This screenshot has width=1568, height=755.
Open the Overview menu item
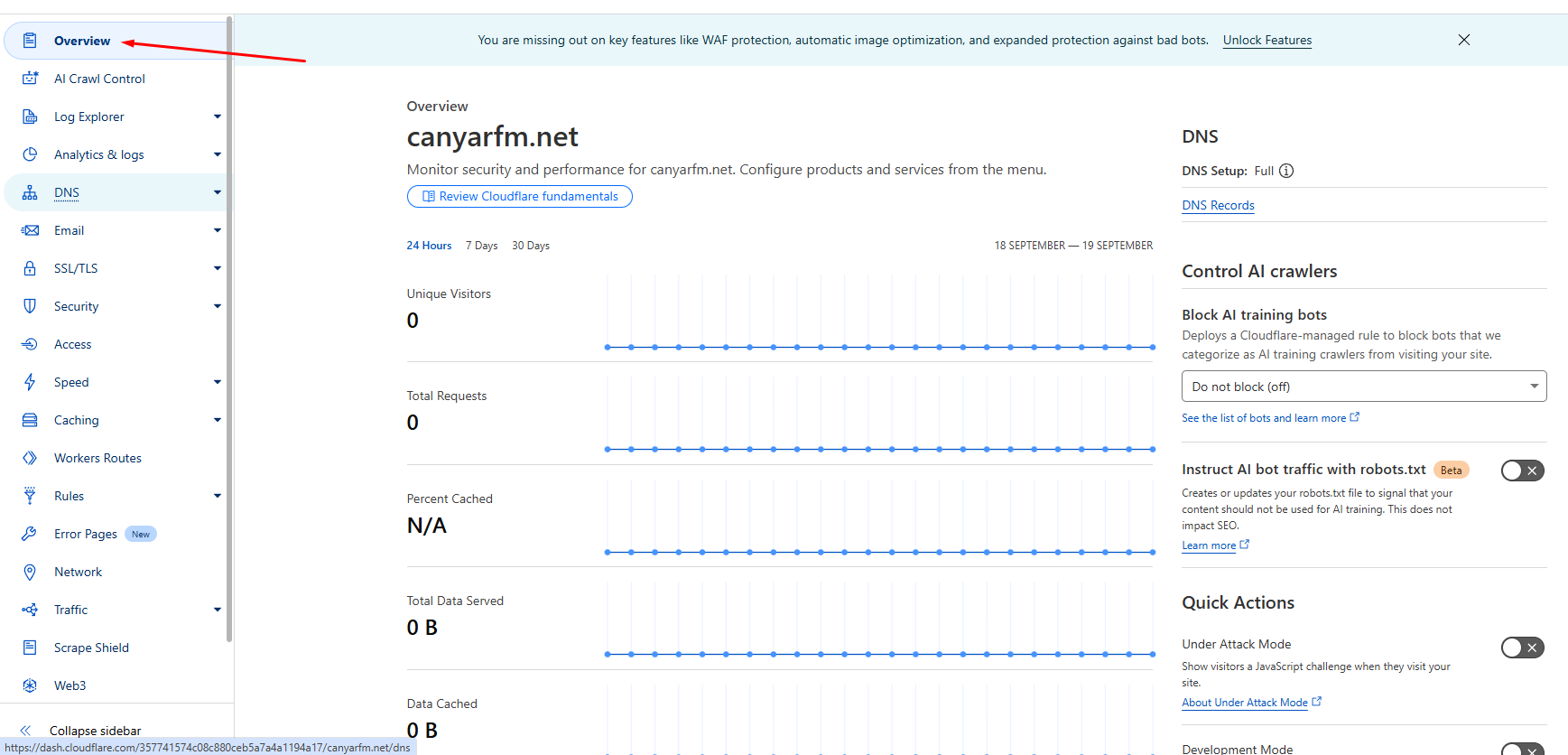[x=117, y=41]
